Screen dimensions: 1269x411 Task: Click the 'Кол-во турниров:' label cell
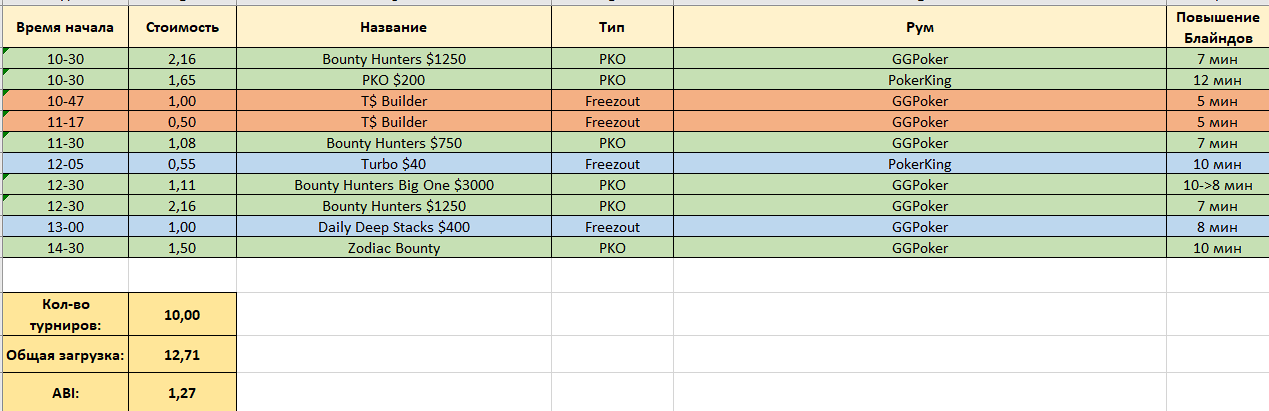pyautogui.click(x=65, y=314)
